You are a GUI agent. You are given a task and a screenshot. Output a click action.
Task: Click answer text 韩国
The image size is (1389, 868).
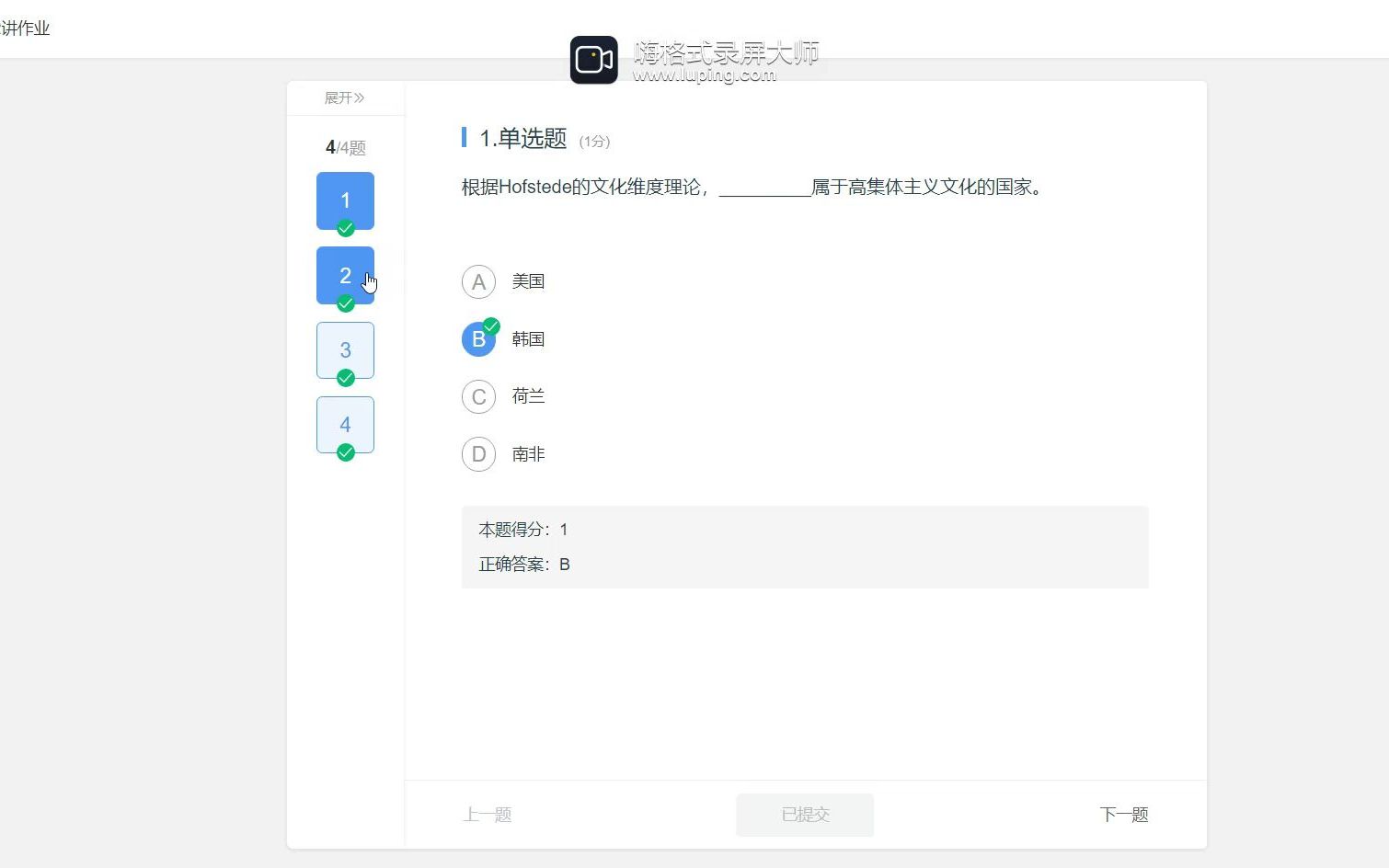pos(528,339)
